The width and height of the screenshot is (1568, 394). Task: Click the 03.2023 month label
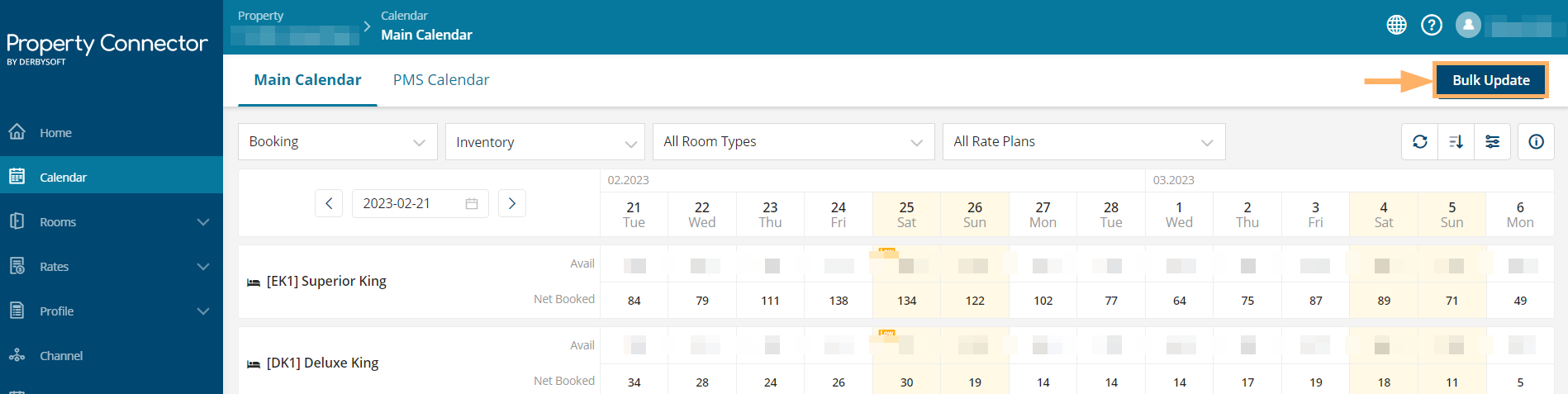click(x=1174, y=180)
